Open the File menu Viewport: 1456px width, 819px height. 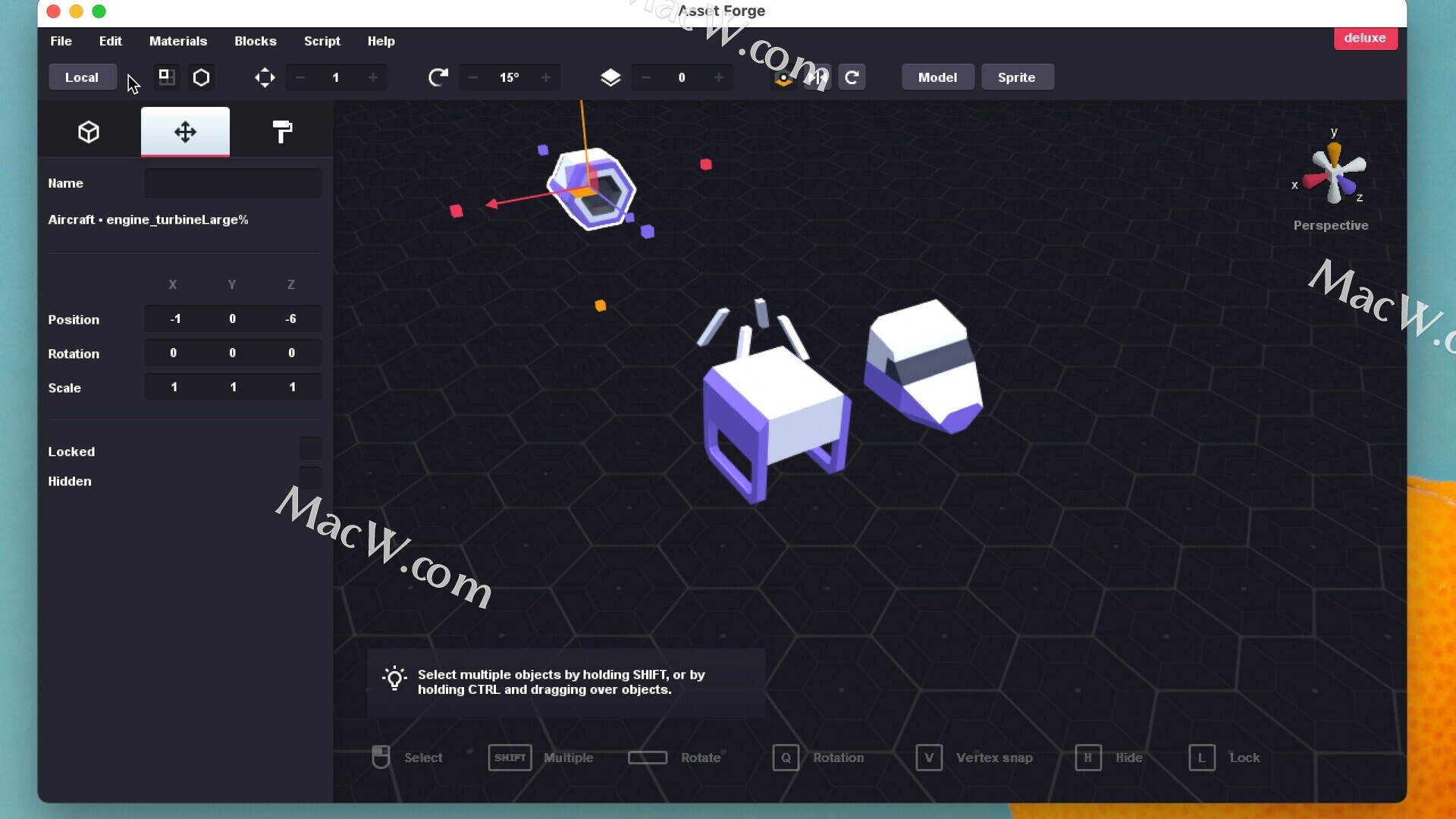click(61, 41)
